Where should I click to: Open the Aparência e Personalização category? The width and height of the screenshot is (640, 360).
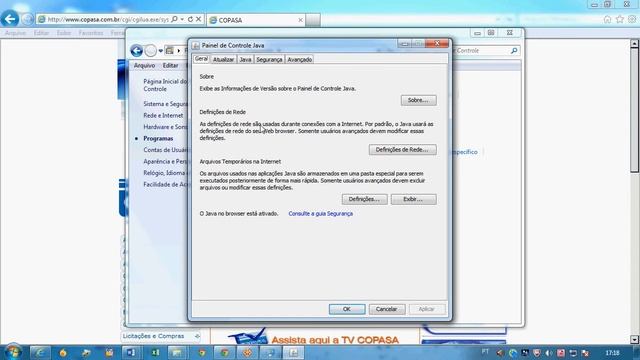pyautogui.click(x=165, y=161)
